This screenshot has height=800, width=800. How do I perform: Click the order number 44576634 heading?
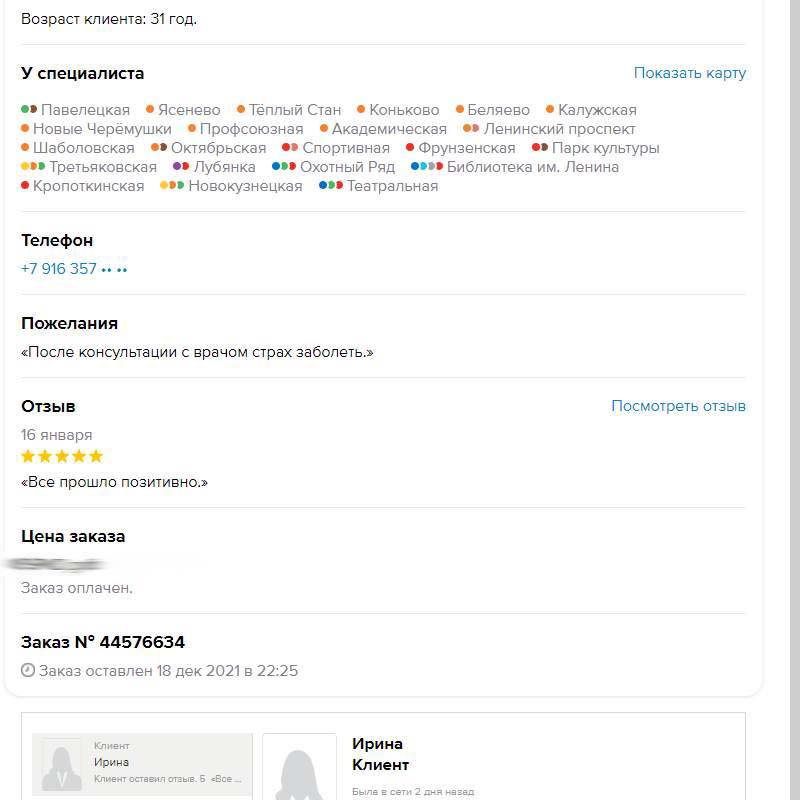tap(103, 642)
